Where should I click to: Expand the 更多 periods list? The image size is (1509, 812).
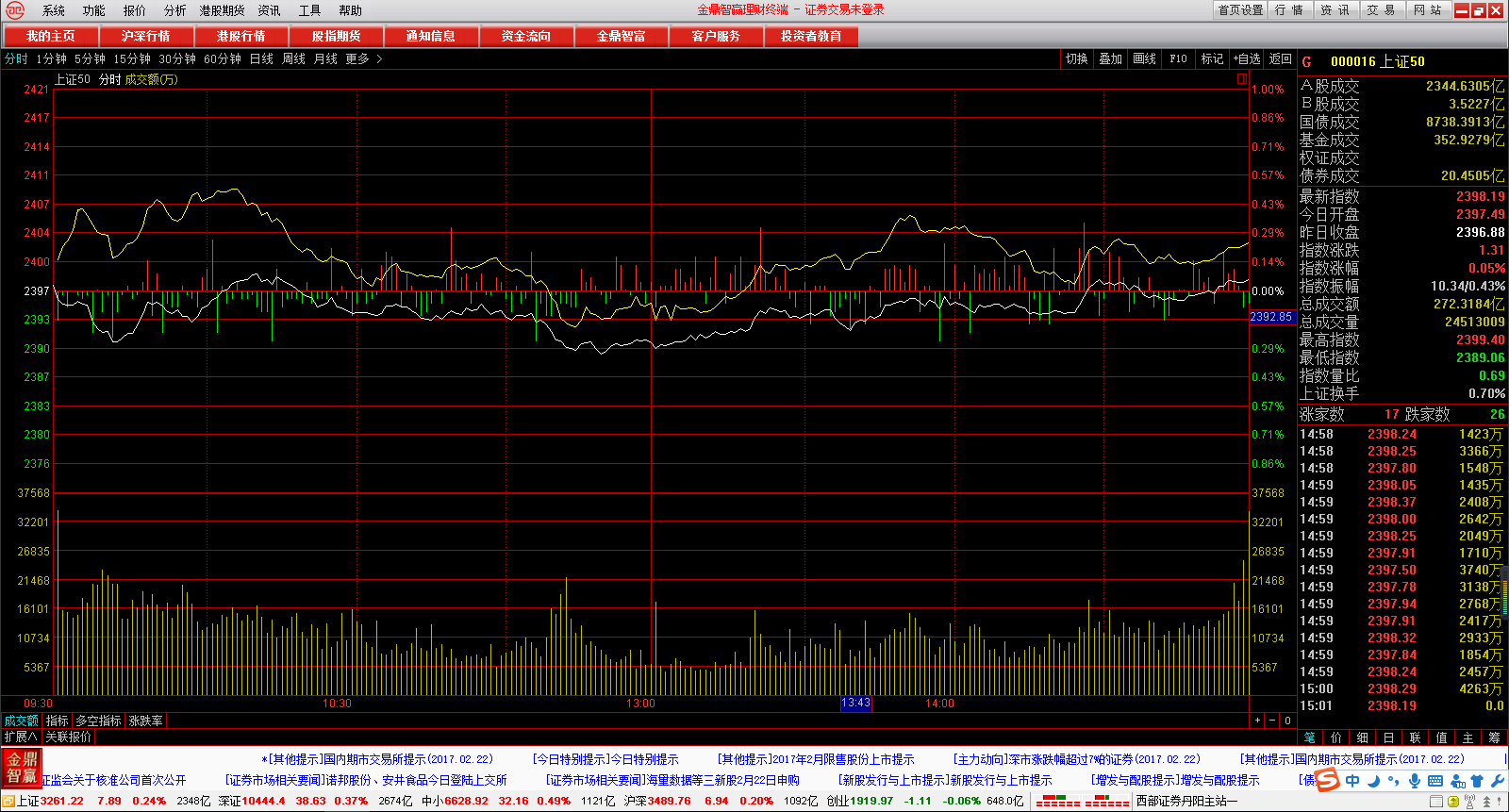point(364,58)
